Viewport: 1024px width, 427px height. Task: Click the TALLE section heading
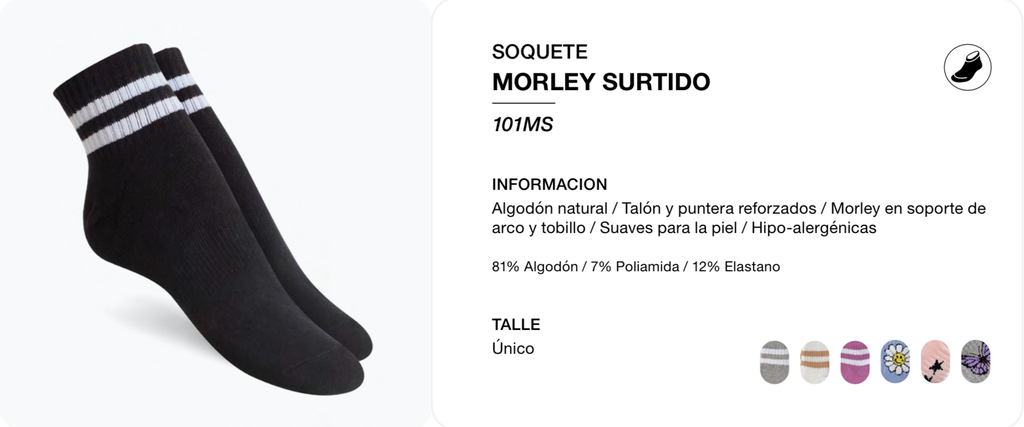pyautogui.click(x=516, y=324)
